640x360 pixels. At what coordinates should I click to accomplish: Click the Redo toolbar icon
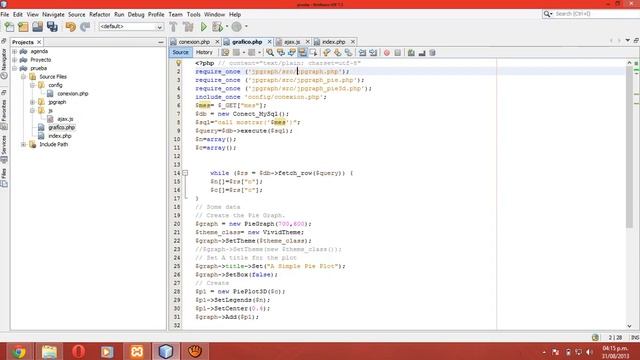pyautogui.click(x=85, y=27)
